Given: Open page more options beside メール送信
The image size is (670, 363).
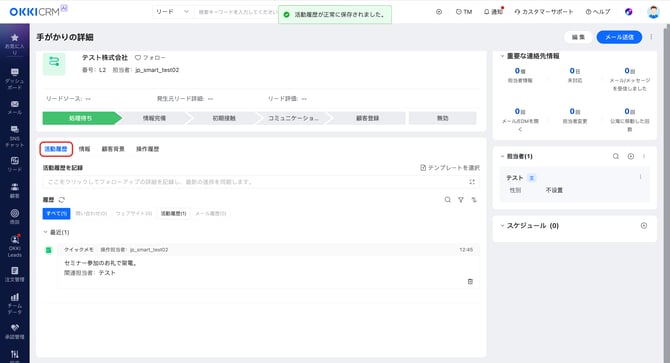Looking at the screenshot, I should tap(652, 37).
